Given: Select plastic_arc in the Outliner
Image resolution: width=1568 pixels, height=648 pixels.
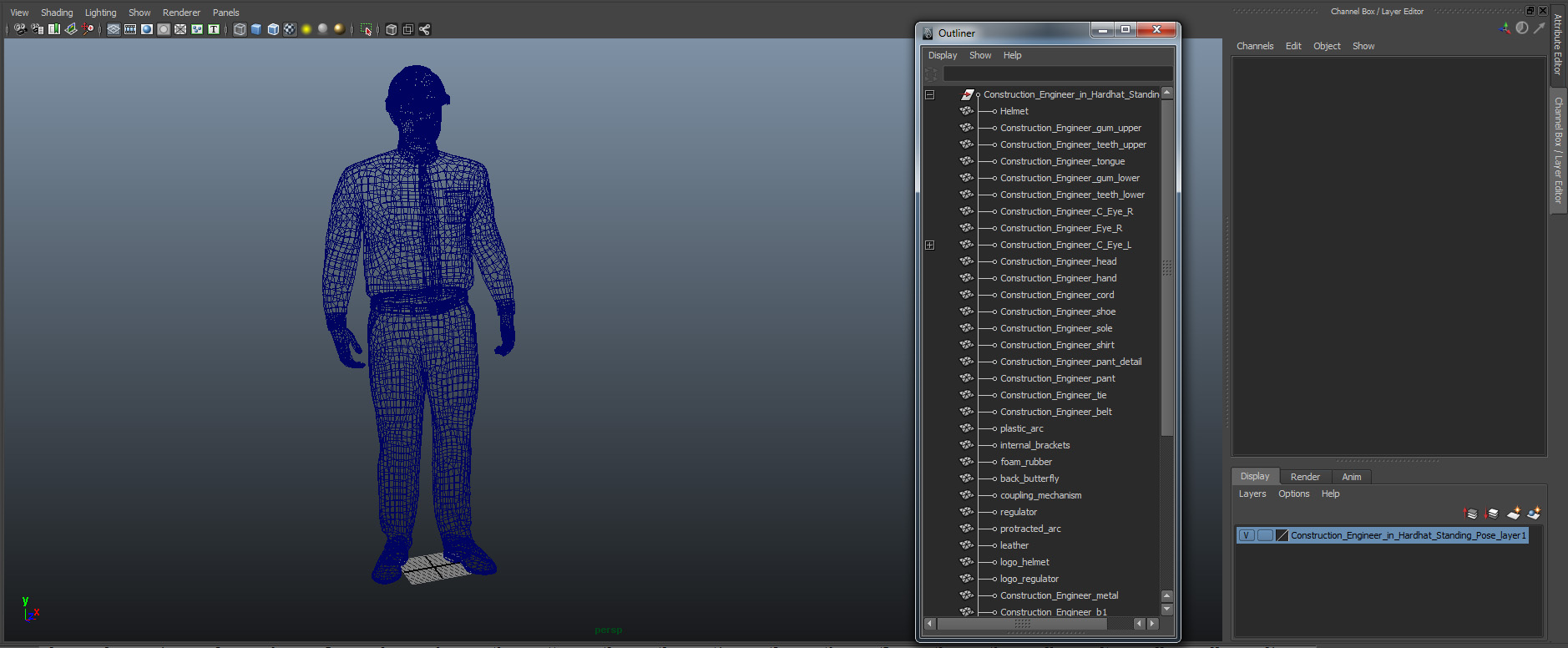Looking at the screenshot, I should (x=1021, y=428).
